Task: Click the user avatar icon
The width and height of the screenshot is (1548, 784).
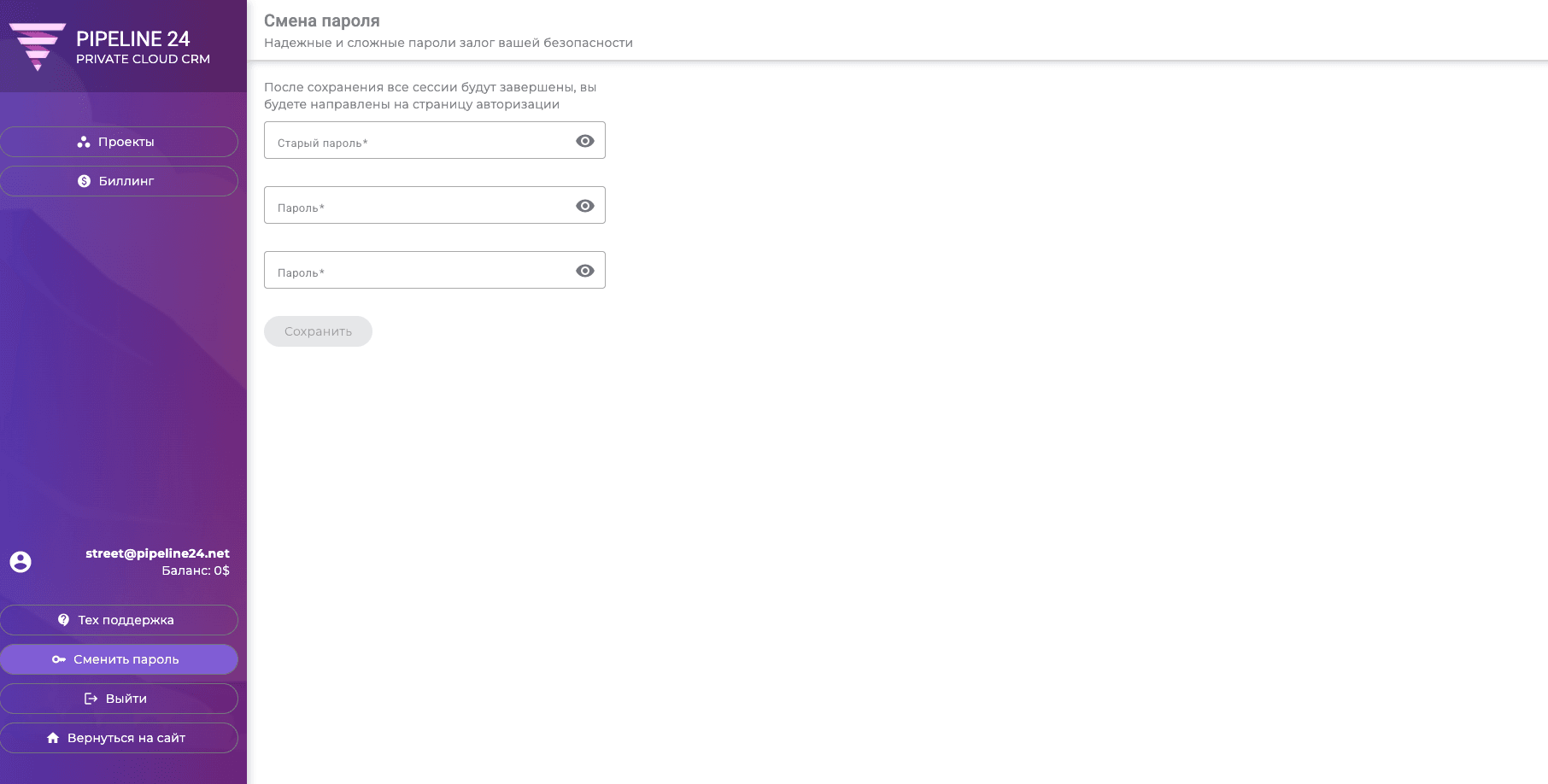Action: pos(21,562)
